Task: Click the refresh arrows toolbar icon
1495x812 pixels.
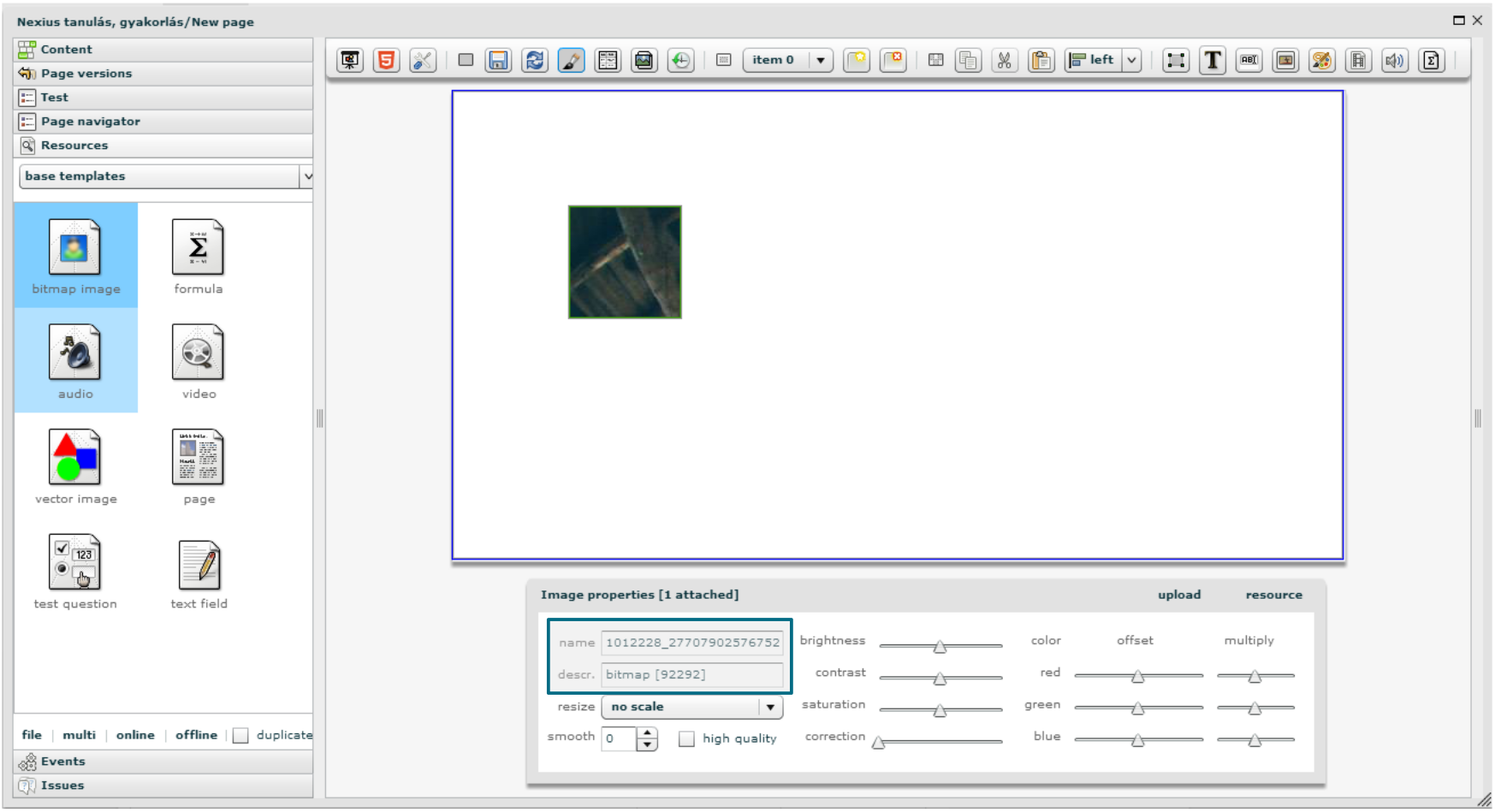Action: [x=535, y=60]
